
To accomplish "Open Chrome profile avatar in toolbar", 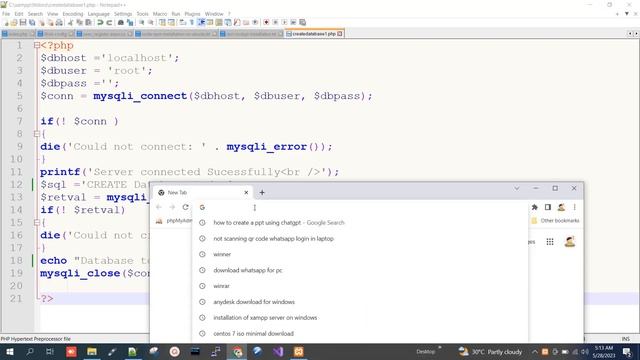I will click(561, 207).
